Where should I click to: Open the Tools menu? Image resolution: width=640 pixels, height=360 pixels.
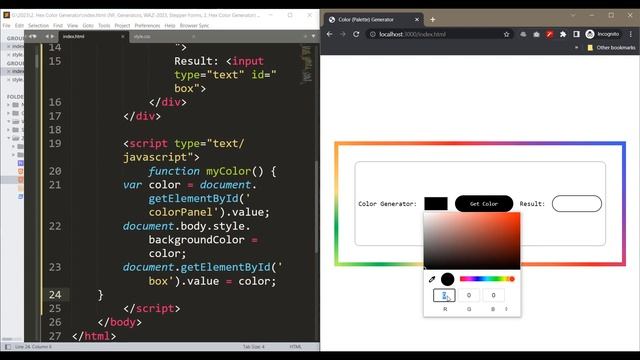click(x=104, y=25)
